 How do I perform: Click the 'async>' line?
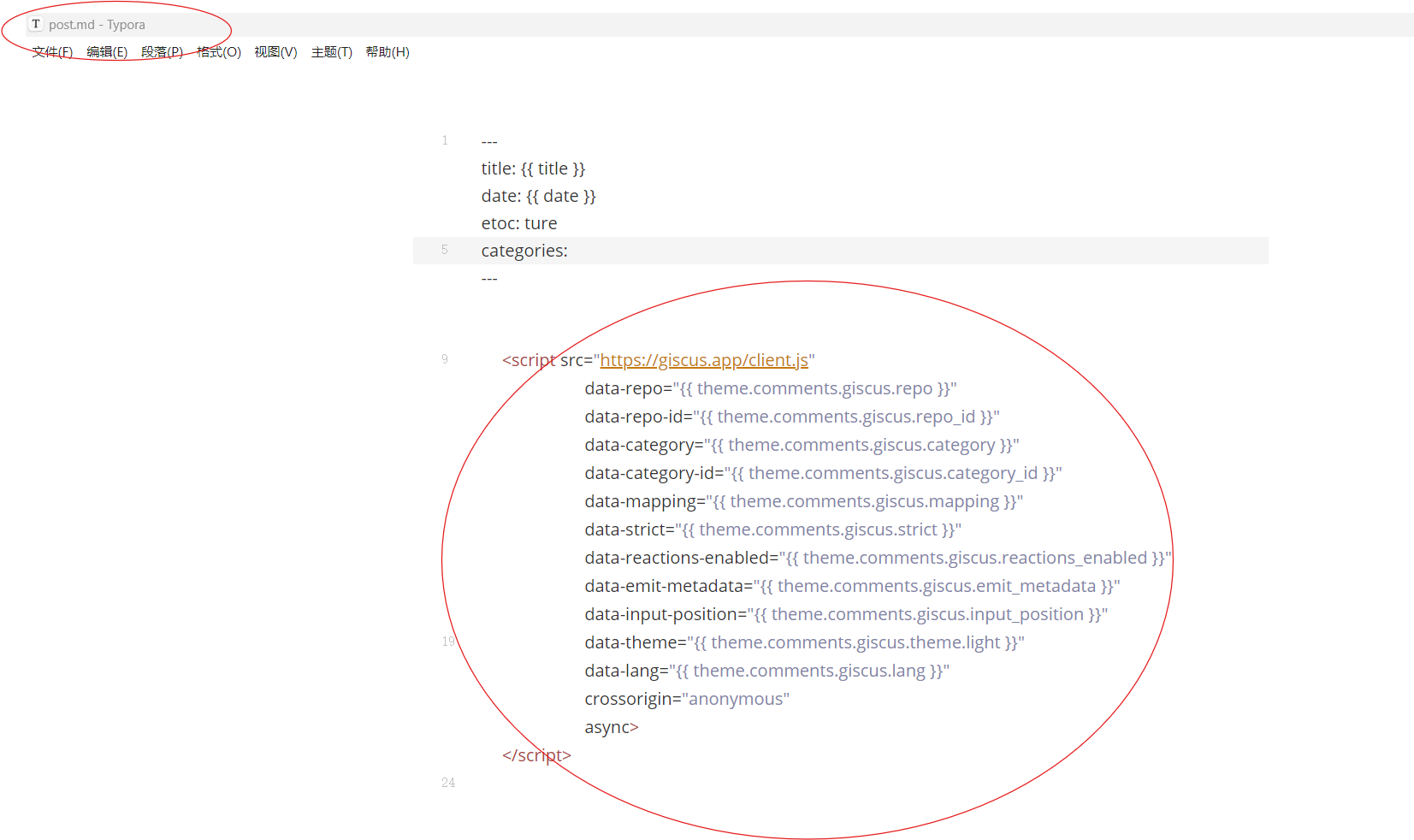coord(612,727)
